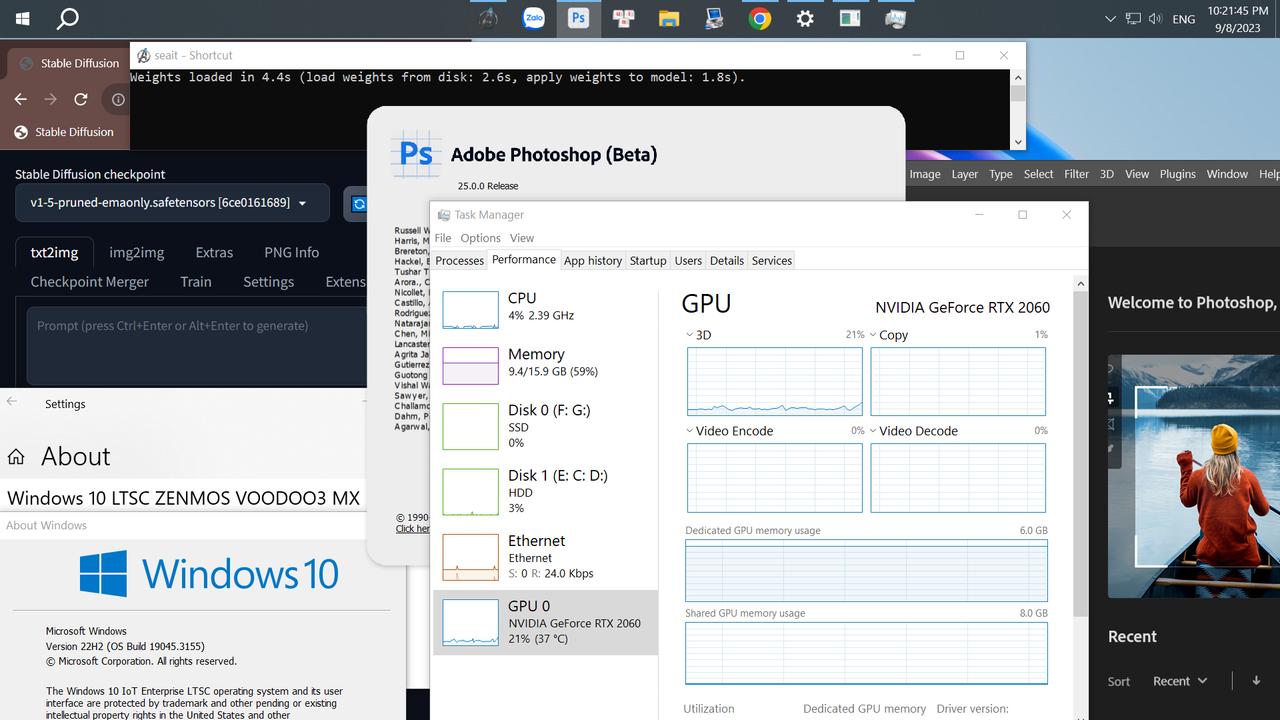Open the Stable Diffusion checkpoint dropdown
Screen dimensions: 1280x720
pyautogui.click(x=172, y=203)
